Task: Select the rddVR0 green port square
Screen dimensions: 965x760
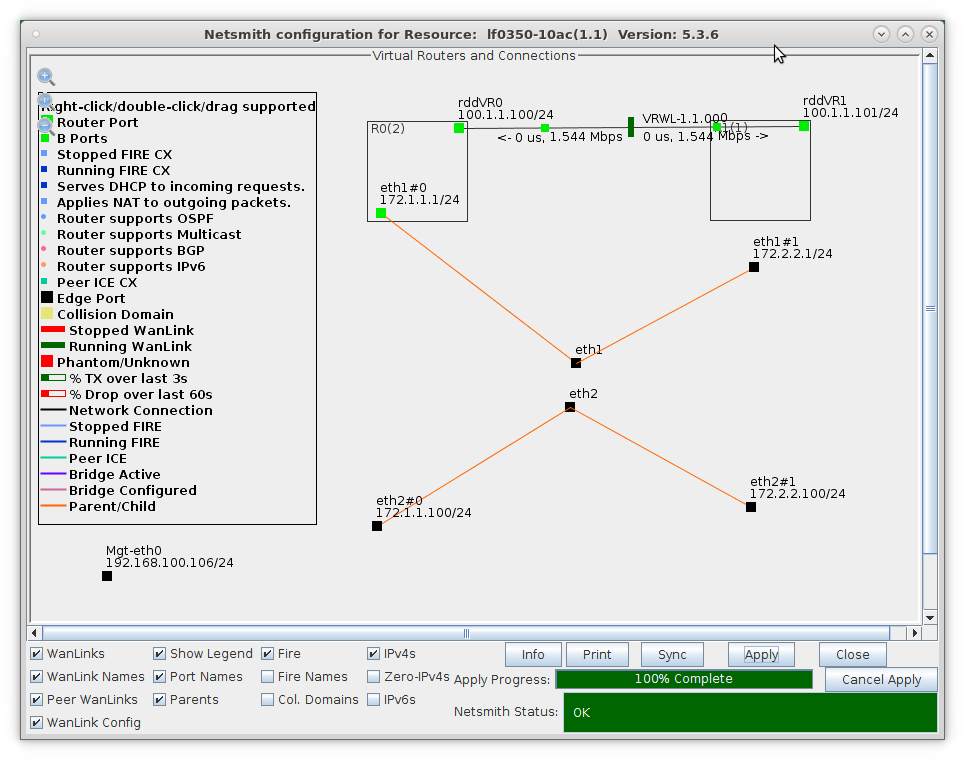Action: pos(459,127)
